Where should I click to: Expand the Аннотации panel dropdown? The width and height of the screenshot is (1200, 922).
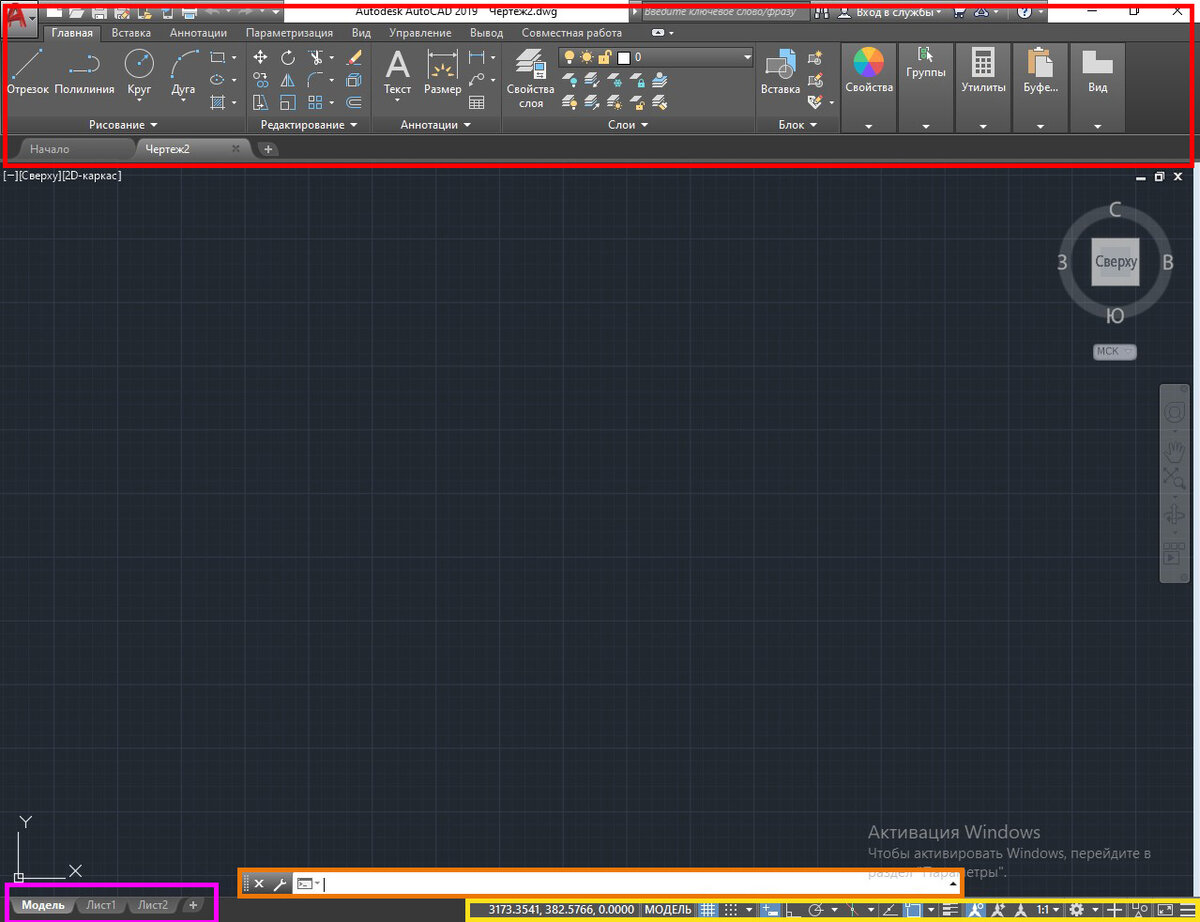coord(436,125)
